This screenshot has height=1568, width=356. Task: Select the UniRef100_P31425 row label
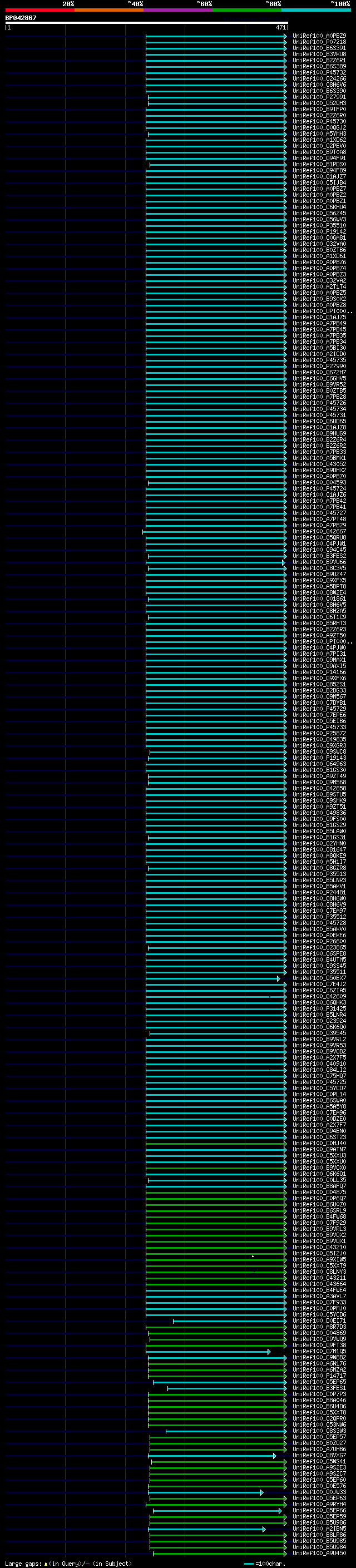(x=319, y=1008)
